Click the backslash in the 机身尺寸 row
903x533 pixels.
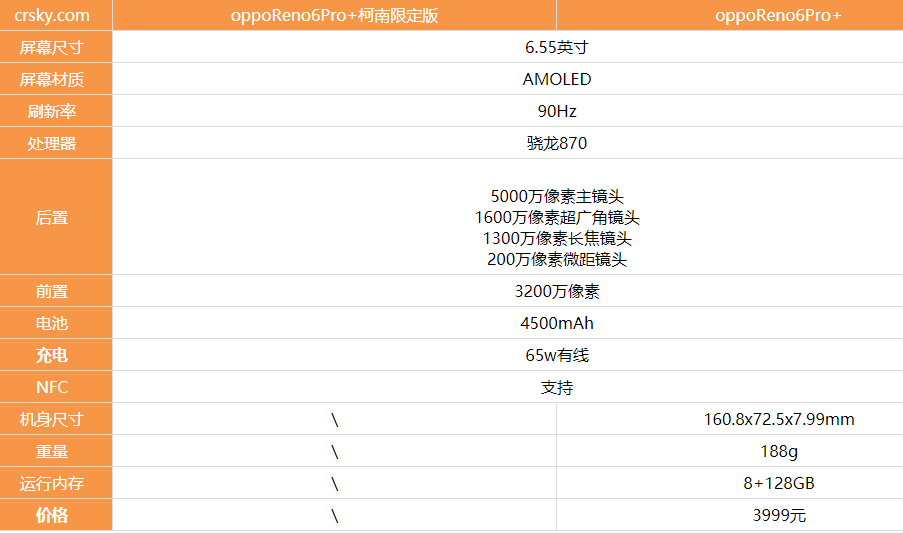coord(335,420)
